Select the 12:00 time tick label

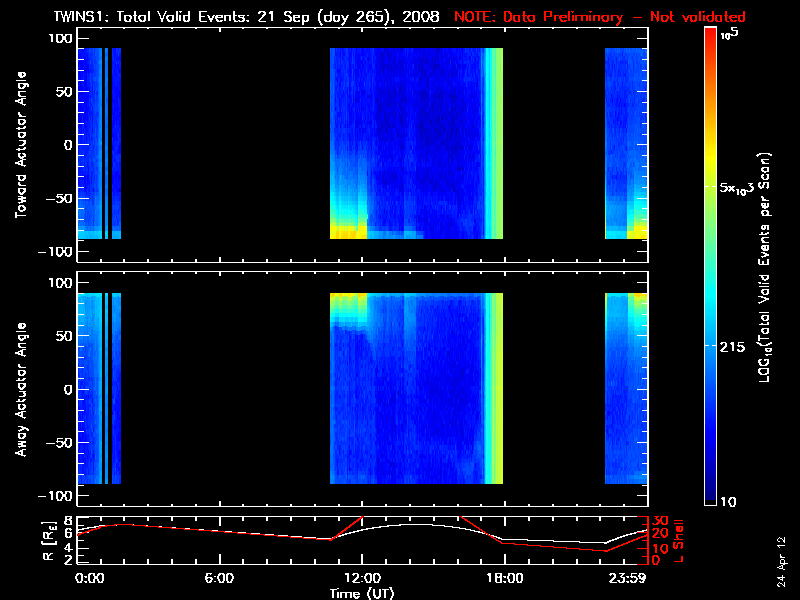coord(361,578)
